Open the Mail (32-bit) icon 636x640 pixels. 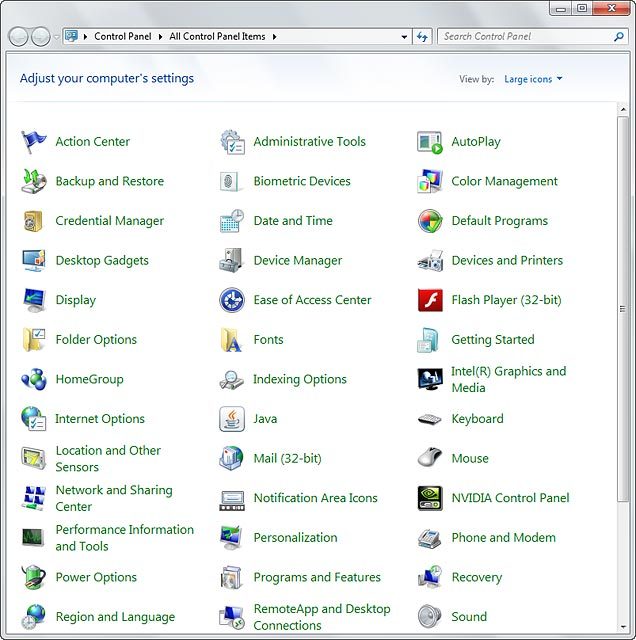231,458
